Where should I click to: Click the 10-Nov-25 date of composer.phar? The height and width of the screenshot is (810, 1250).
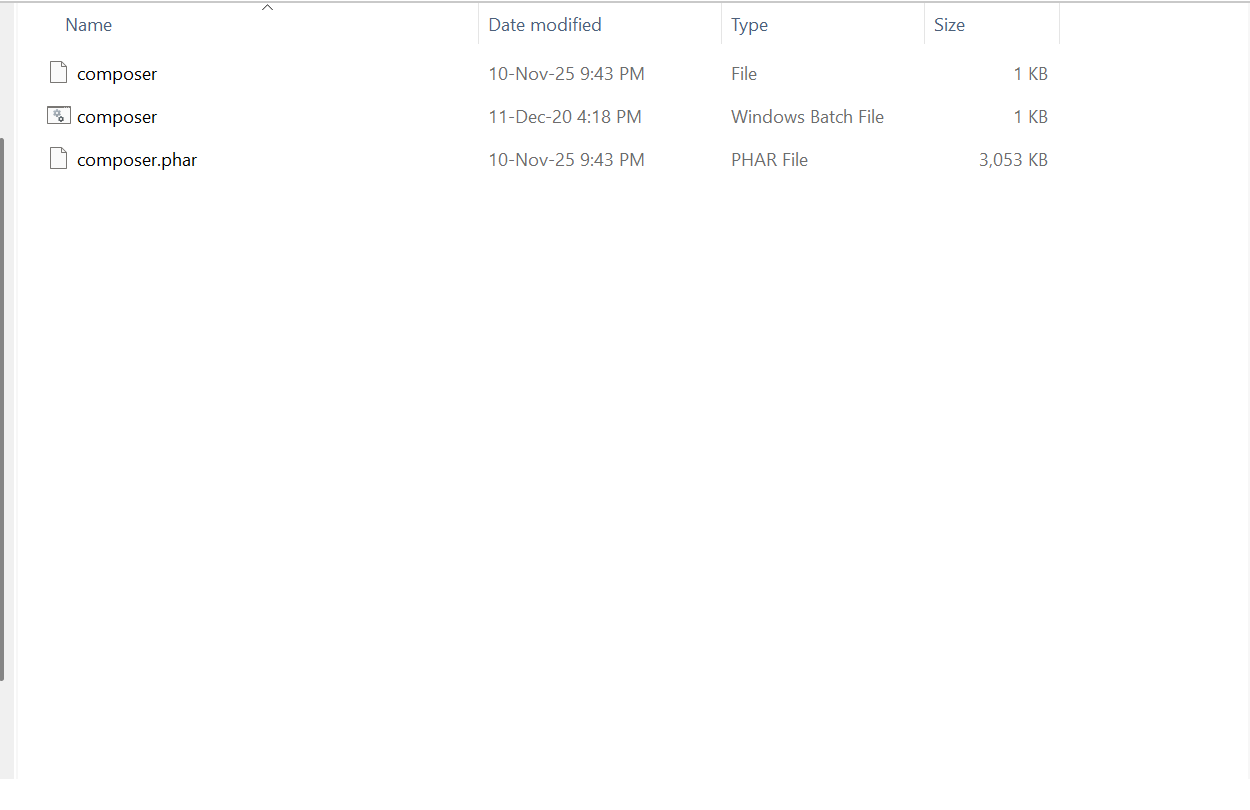coord(566,160)
